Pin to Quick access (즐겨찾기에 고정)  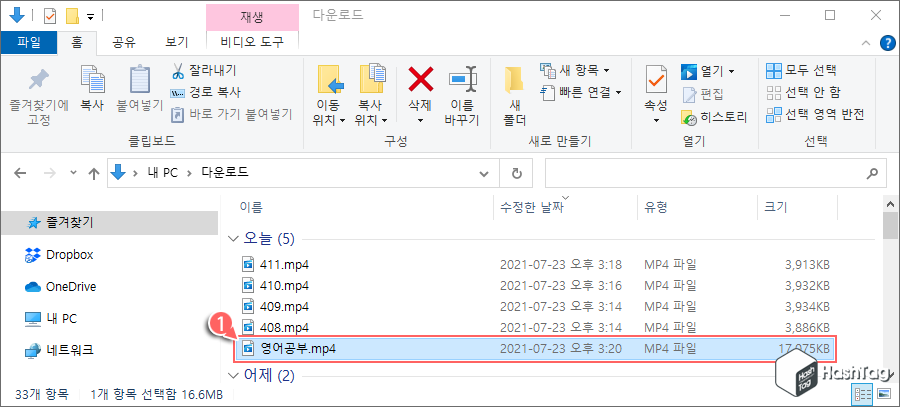click(x=38, y=96)
